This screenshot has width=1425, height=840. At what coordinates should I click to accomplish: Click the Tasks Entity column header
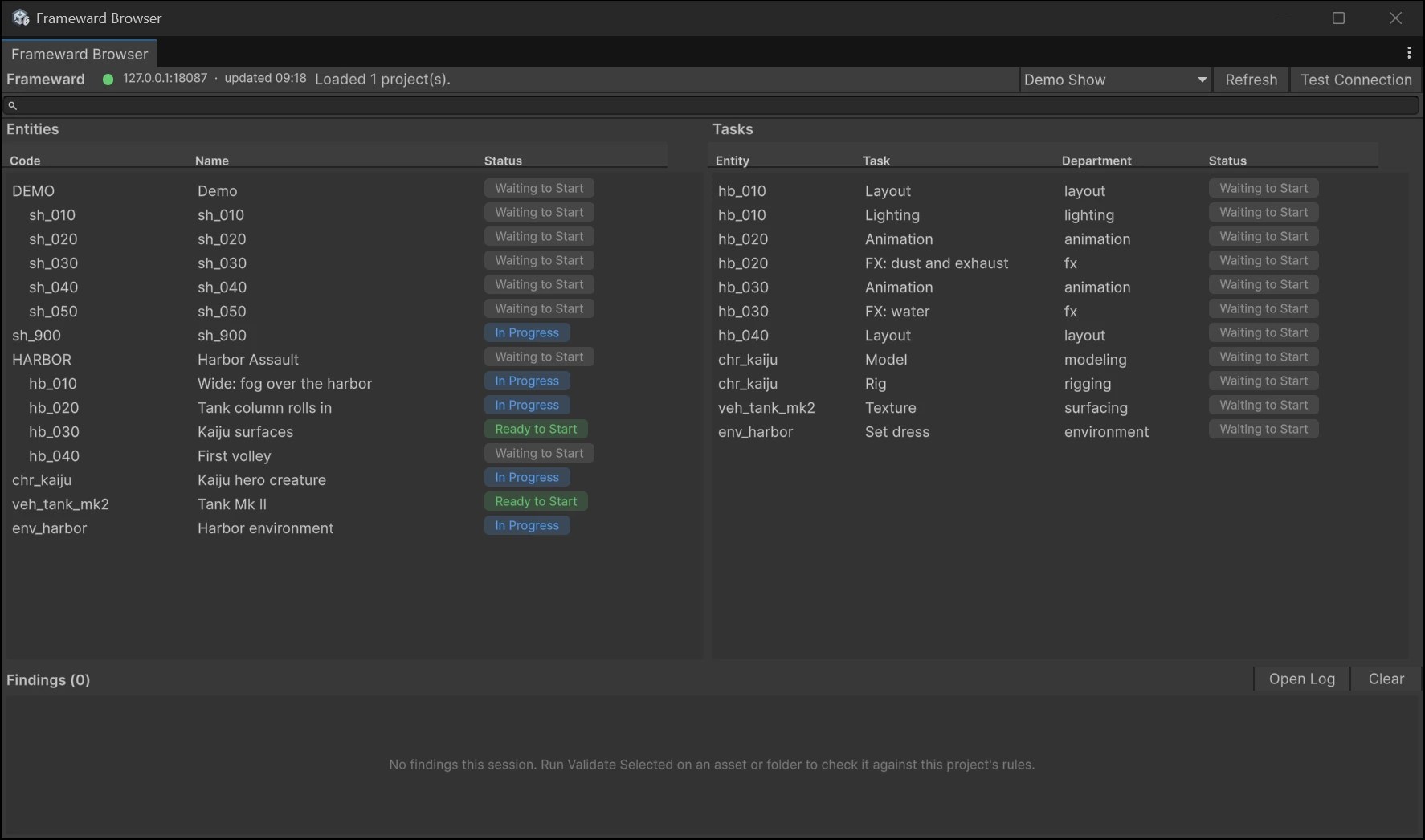click(x=732, y=161)
